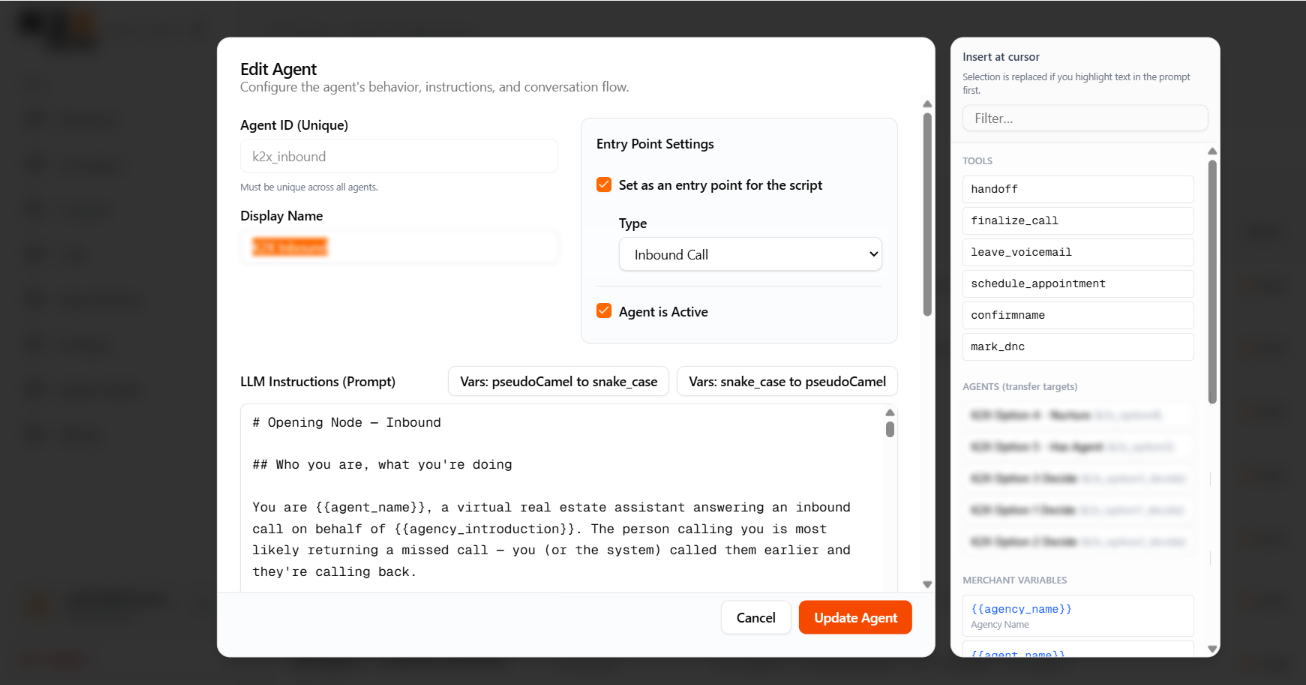Insert the leave_voicemail tool at cursor
Image resolution: width=1306 pixels, height=685 pixels.
pos(1077,252)
